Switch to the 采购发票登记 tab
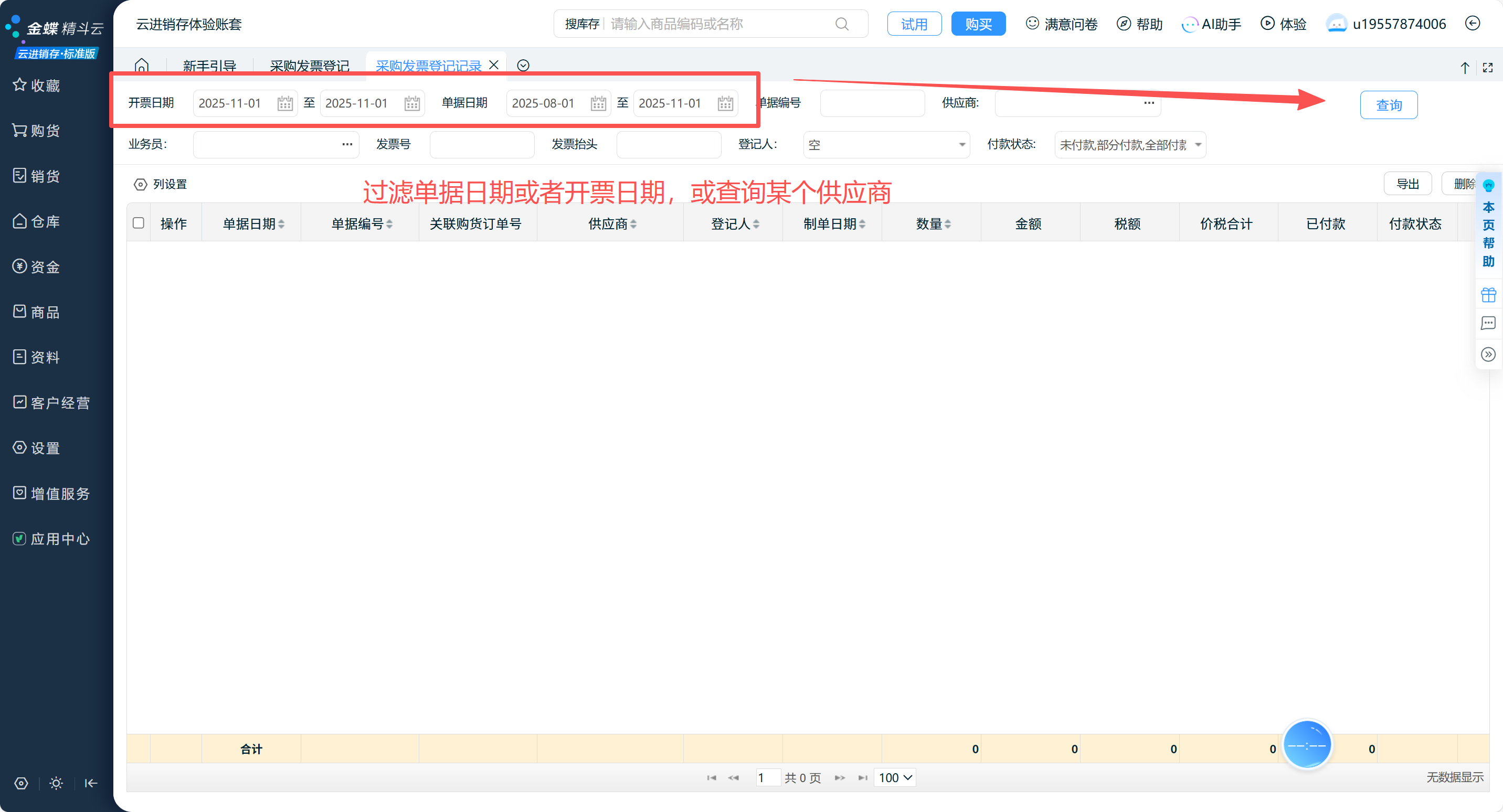1503x812 pixels. [x=309, y=66]
